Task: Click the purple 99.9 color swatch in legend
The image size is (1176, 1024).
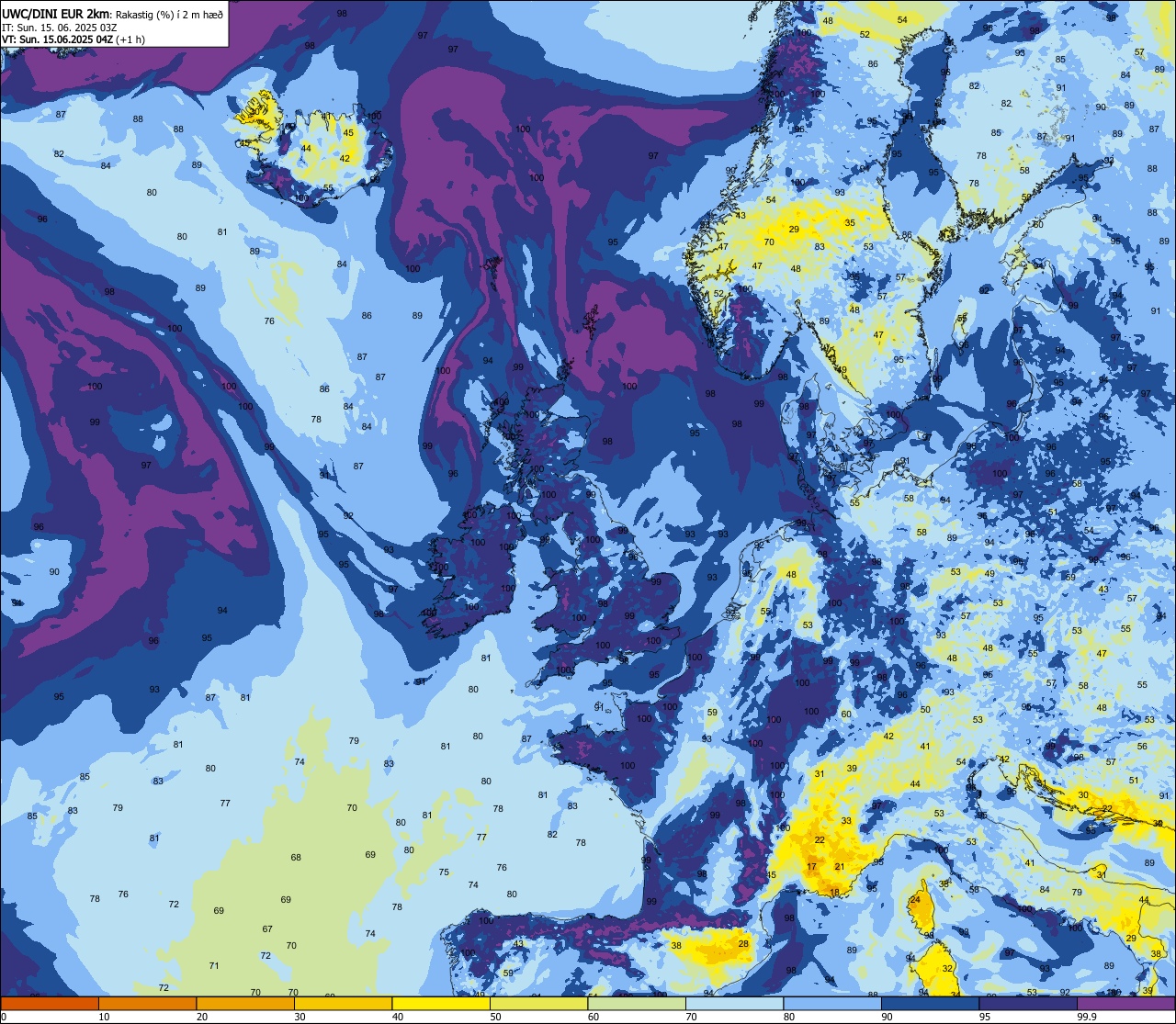Action: click(1126, 1004)
